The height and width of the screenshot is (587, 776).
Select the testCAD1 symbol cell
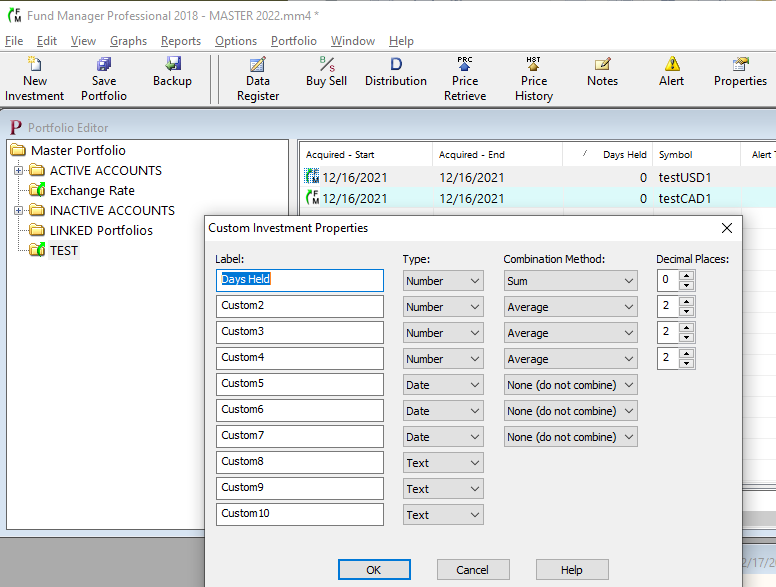[x=684, y=198]
